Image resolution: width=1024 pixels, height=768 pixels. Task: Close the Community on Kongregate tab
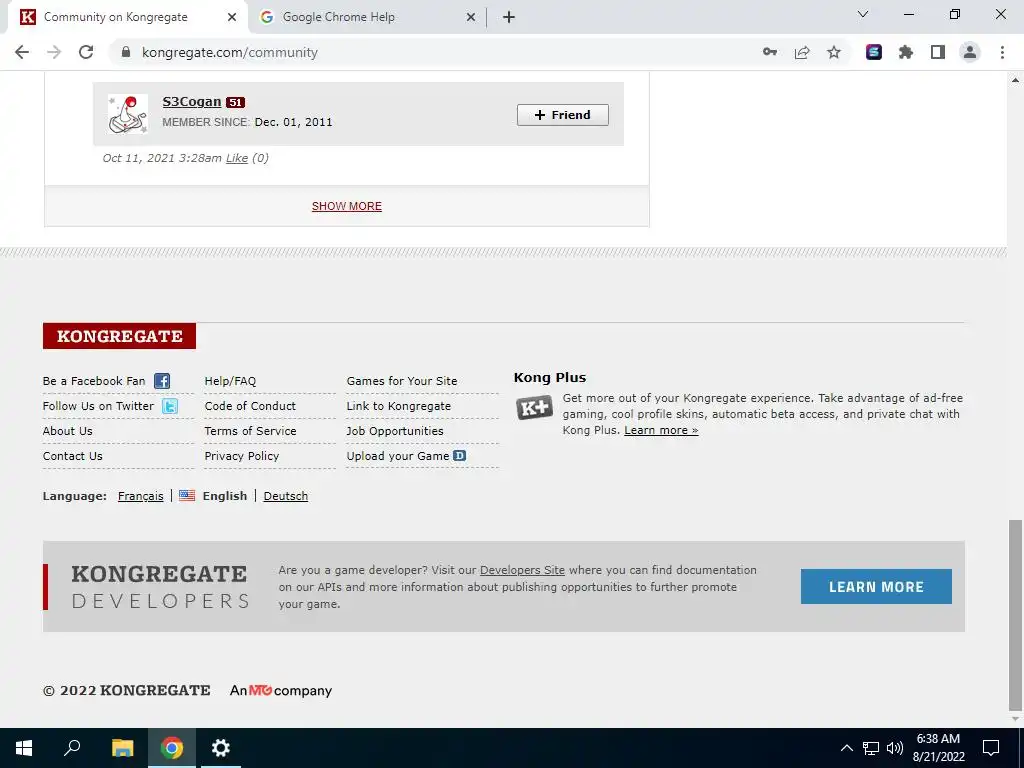pyautogui.click(x=232, y=17)
